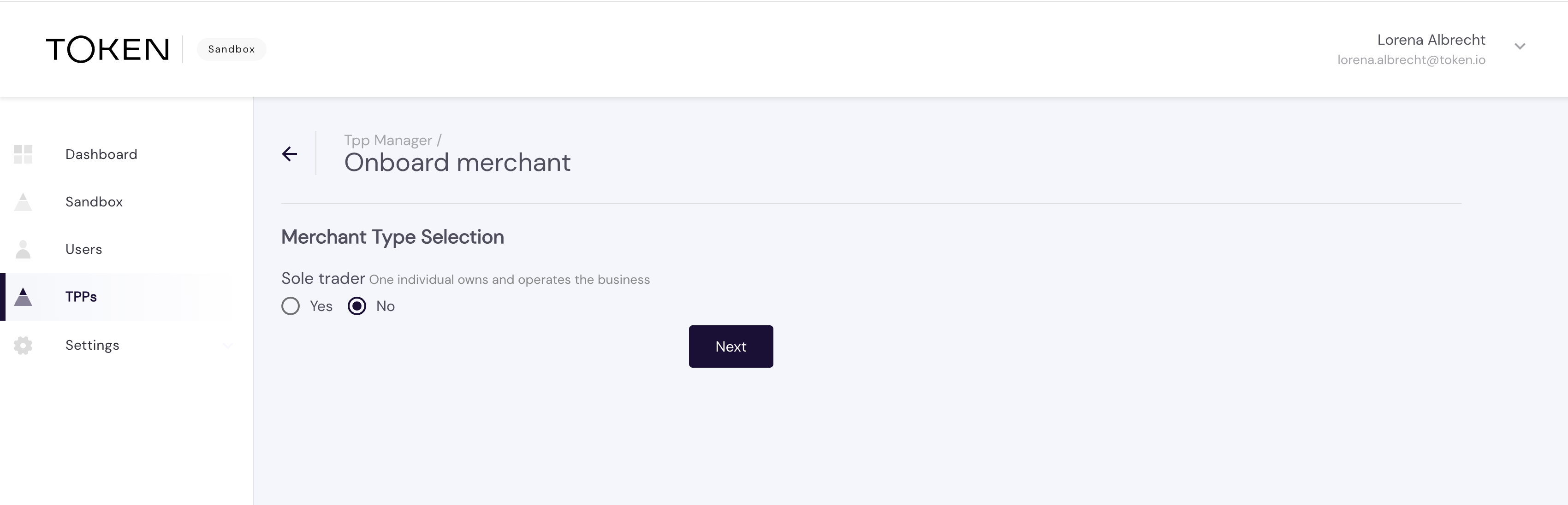Click the Settings gear icon
Screen dimensions: 1568x505
click(x=23, y=346)
